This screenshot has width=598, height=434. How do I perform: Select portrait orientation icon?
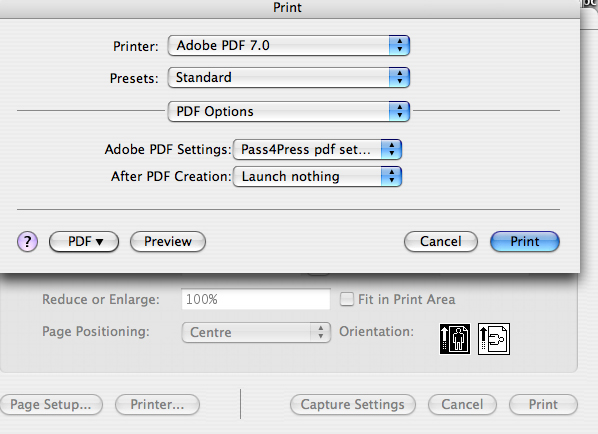pos(455,339)
